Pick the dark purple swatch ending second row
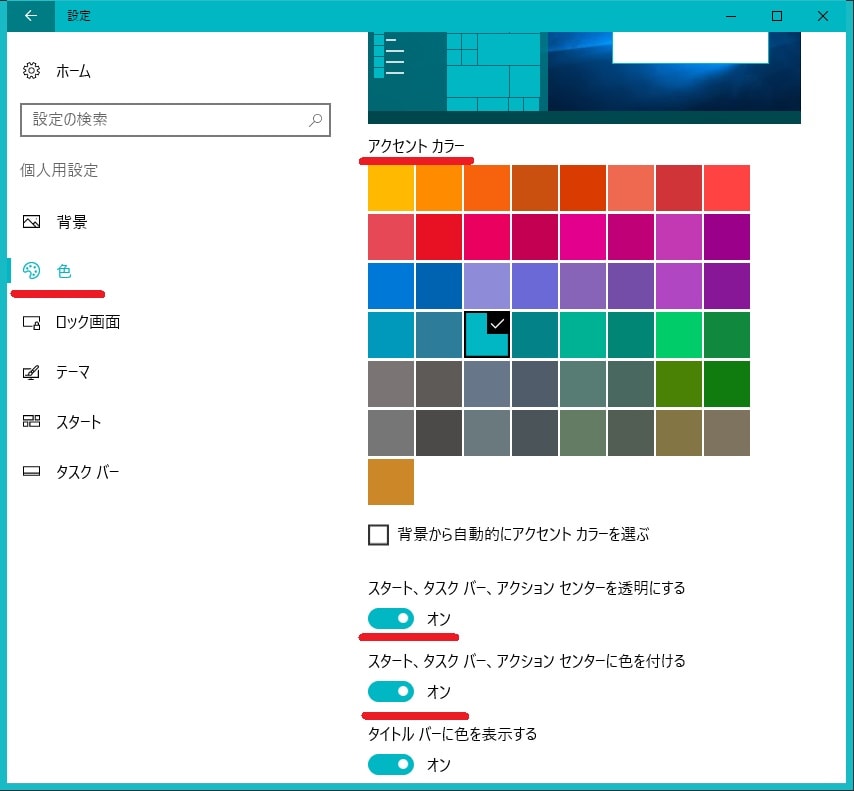This screenshot has height=791, width=854. [x=727, y=237]
